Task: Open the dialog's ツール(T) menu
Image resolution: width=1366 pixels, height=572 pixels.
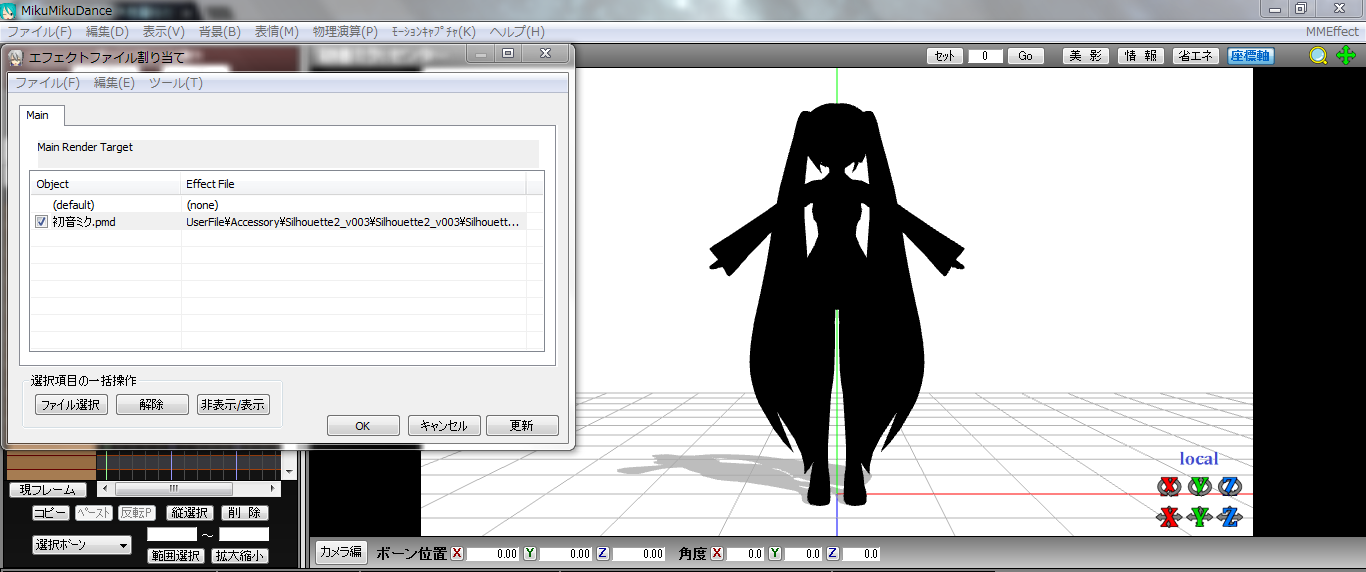Action: (x=176, y=83)
